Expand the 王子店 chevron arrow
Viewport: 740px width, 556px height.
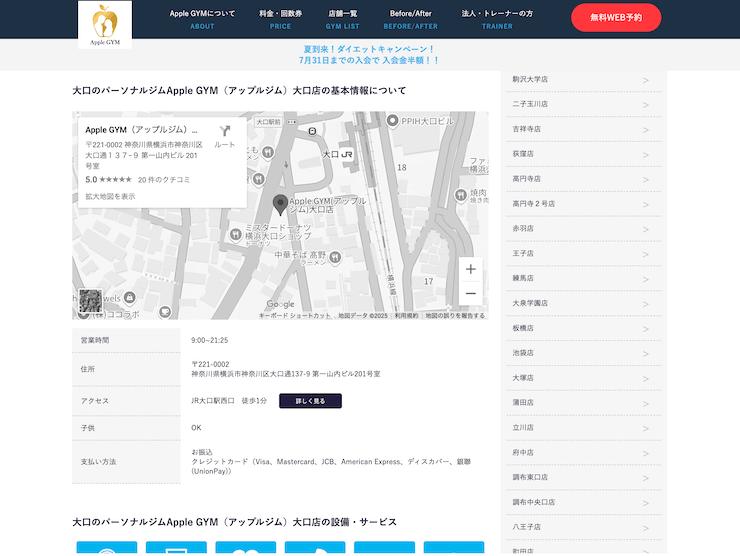[x=646, y=254]
